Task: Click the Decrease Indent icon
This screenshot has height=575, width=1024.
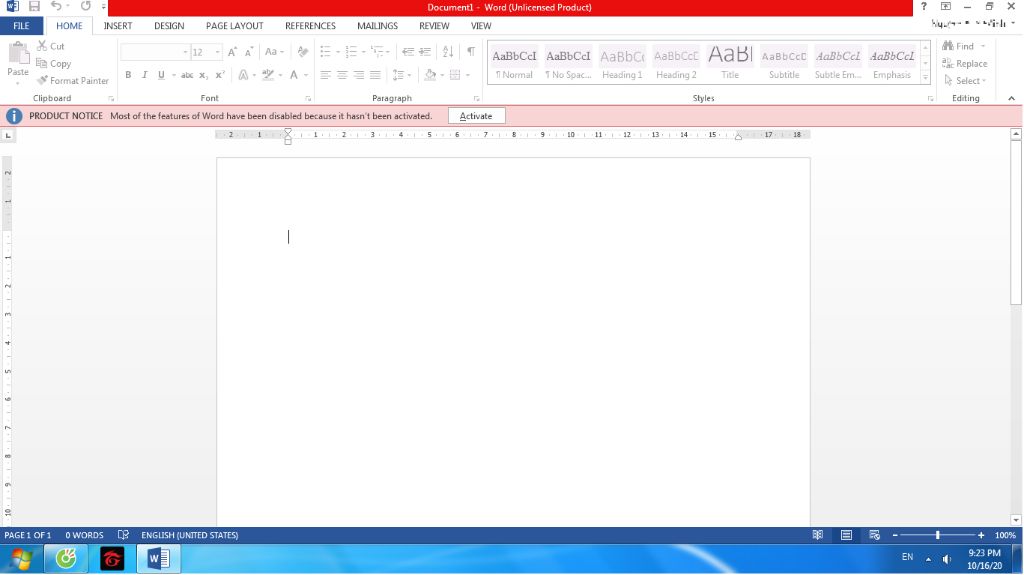Action: [x=408, y=52]
